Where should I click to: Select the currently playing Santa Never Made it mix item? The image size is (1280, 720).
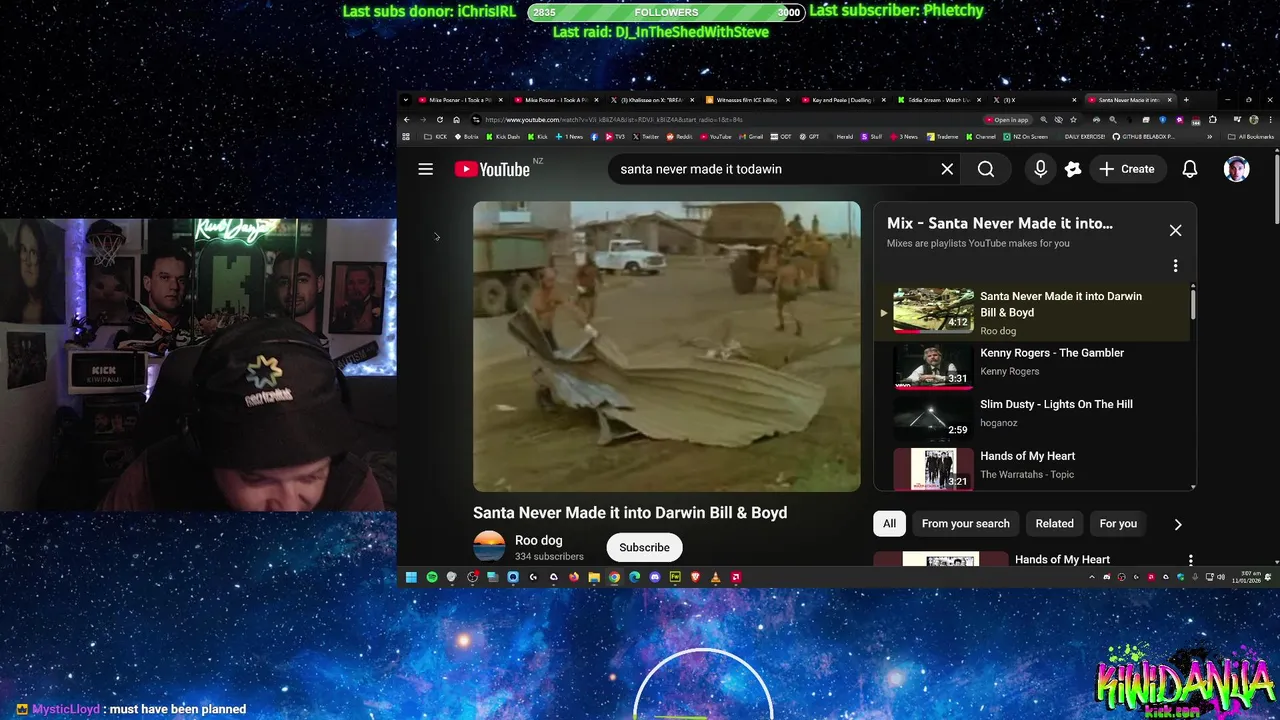click(x=1033, y=312)
